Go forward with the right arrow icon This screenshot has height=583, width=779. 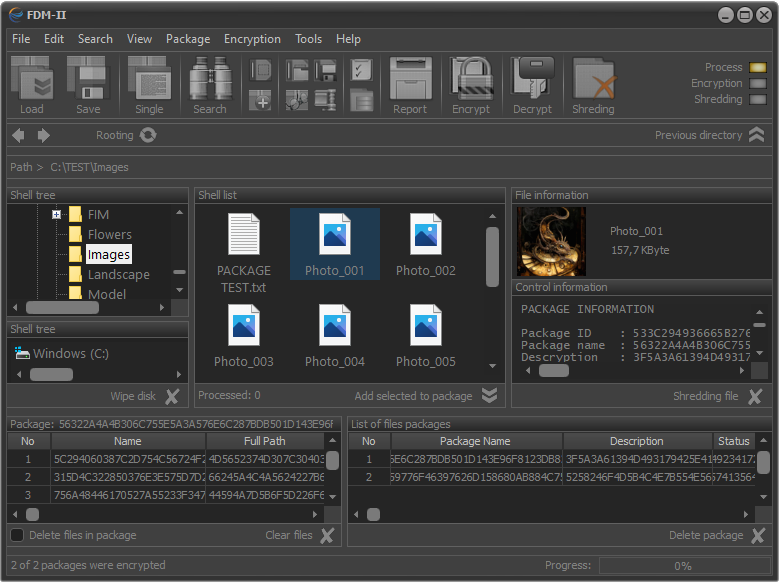[x=44, y=135]
